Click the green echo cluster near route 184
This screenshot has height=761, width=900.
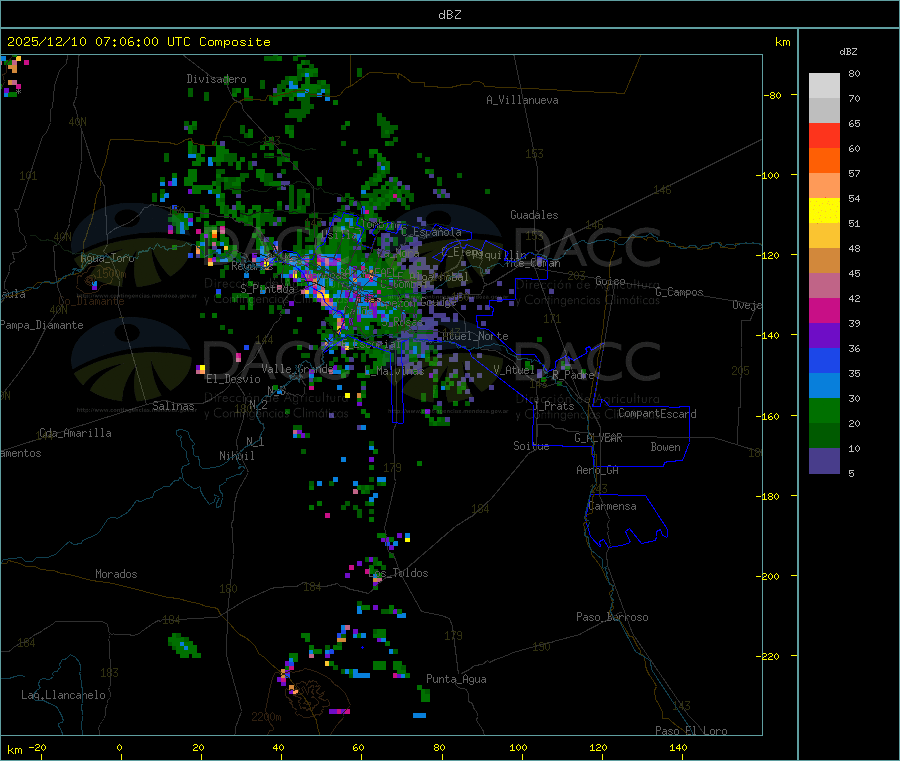(184, 646)
